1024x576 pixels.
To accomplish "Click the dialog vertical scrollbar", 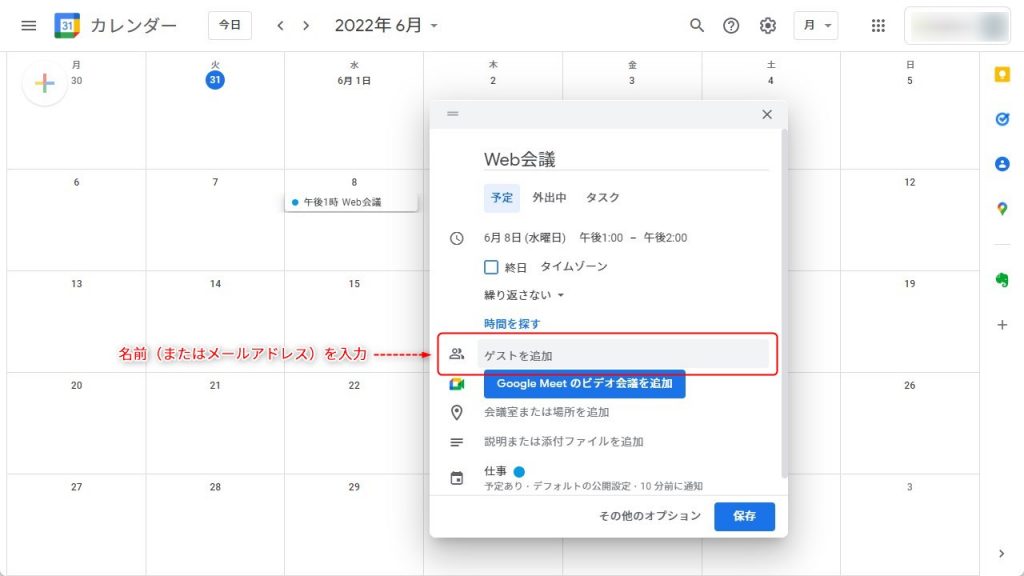I will 784,304.
